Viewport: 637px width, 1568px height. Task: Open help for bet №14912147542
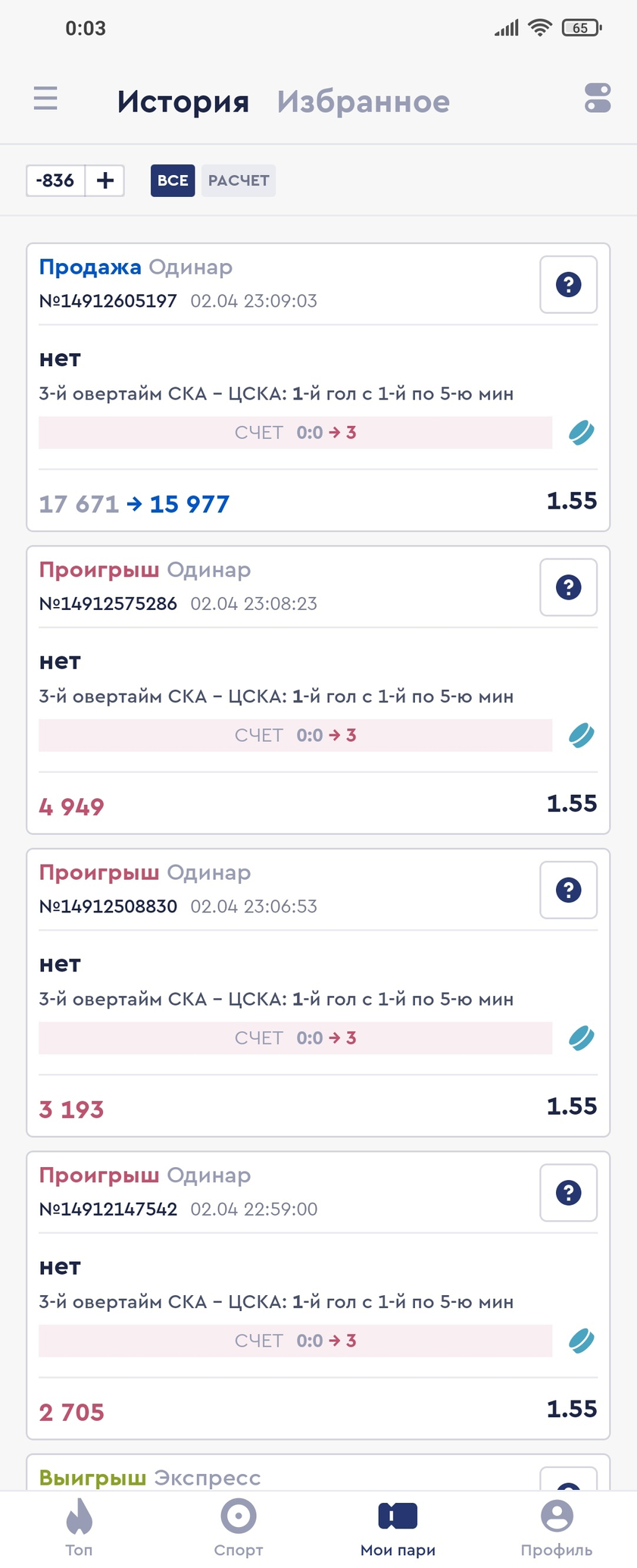[568, 1193]
